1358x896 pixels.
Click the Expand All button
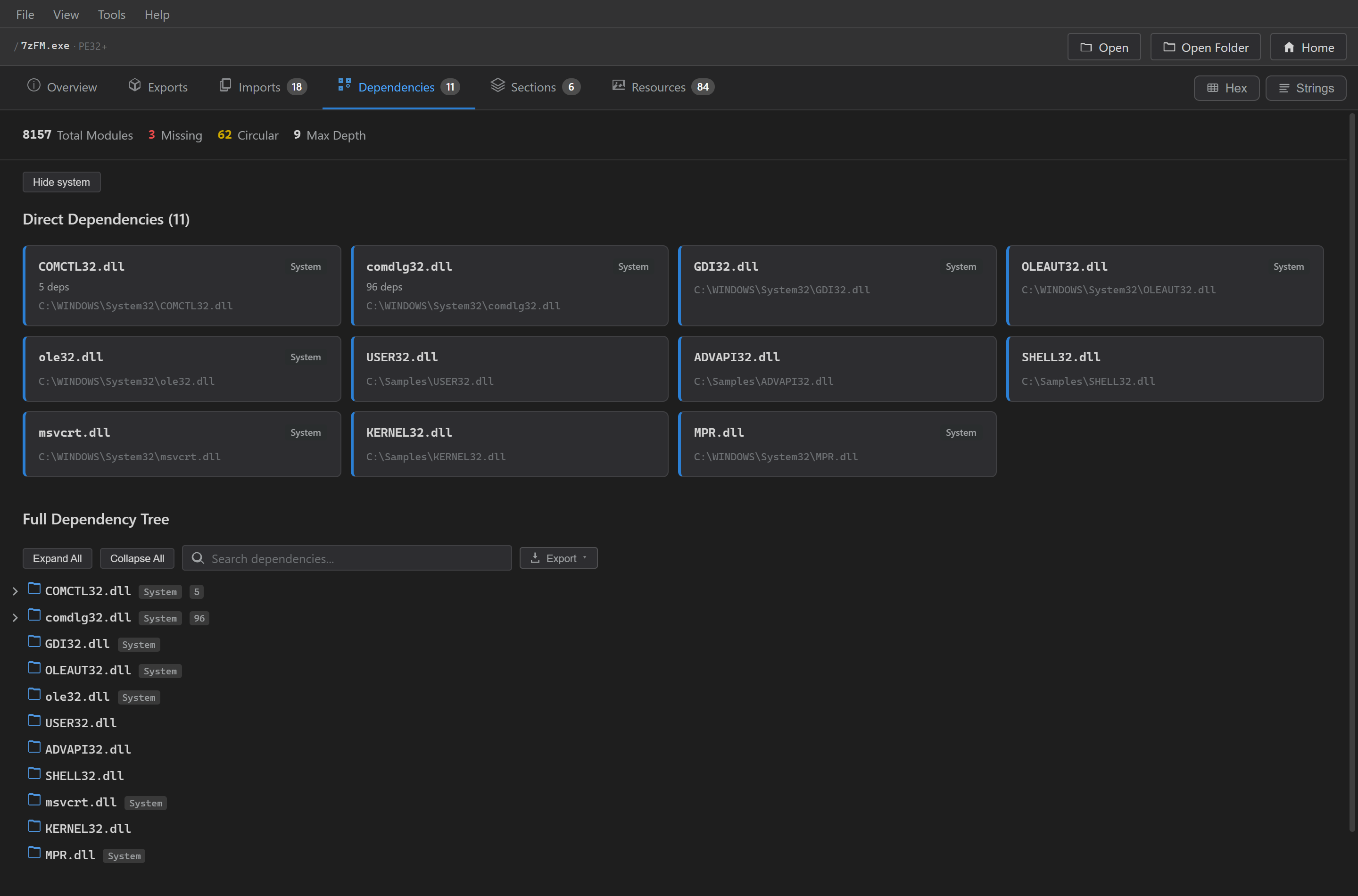57,558
